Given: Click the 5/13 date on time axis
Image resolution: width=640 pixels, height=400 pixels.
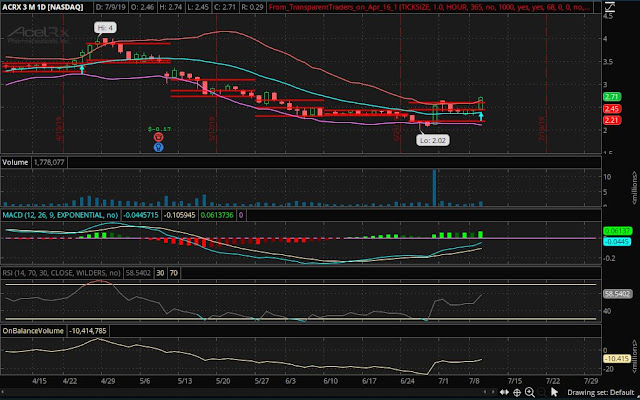Looking at the screenshot, I should coord(184,381).
